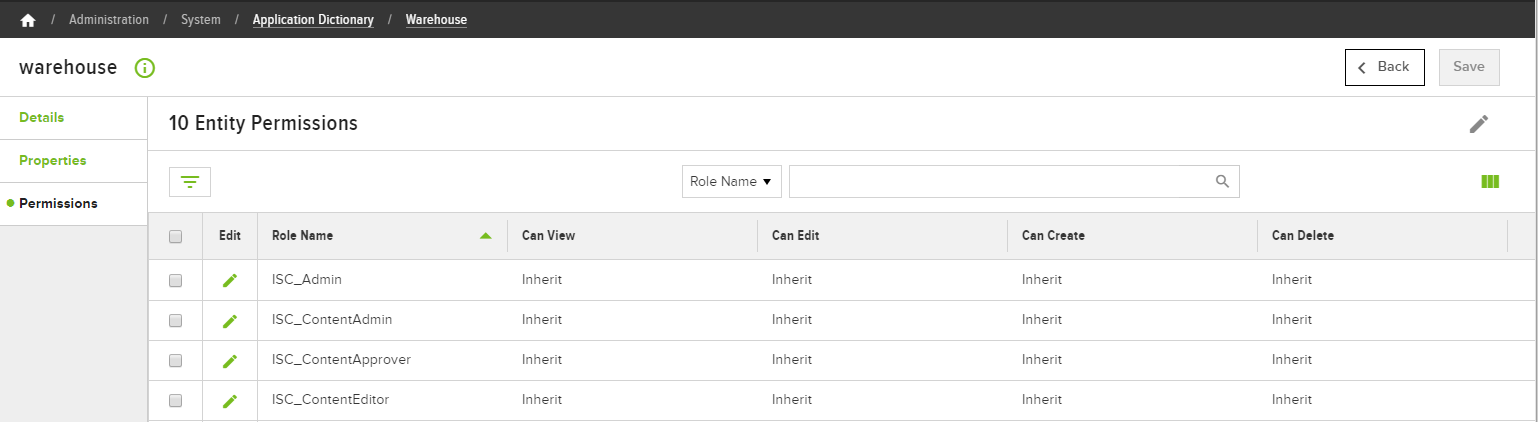
Task: Edit the ISC_ContentAdmin role permission
Action: [x=230, y=321]
